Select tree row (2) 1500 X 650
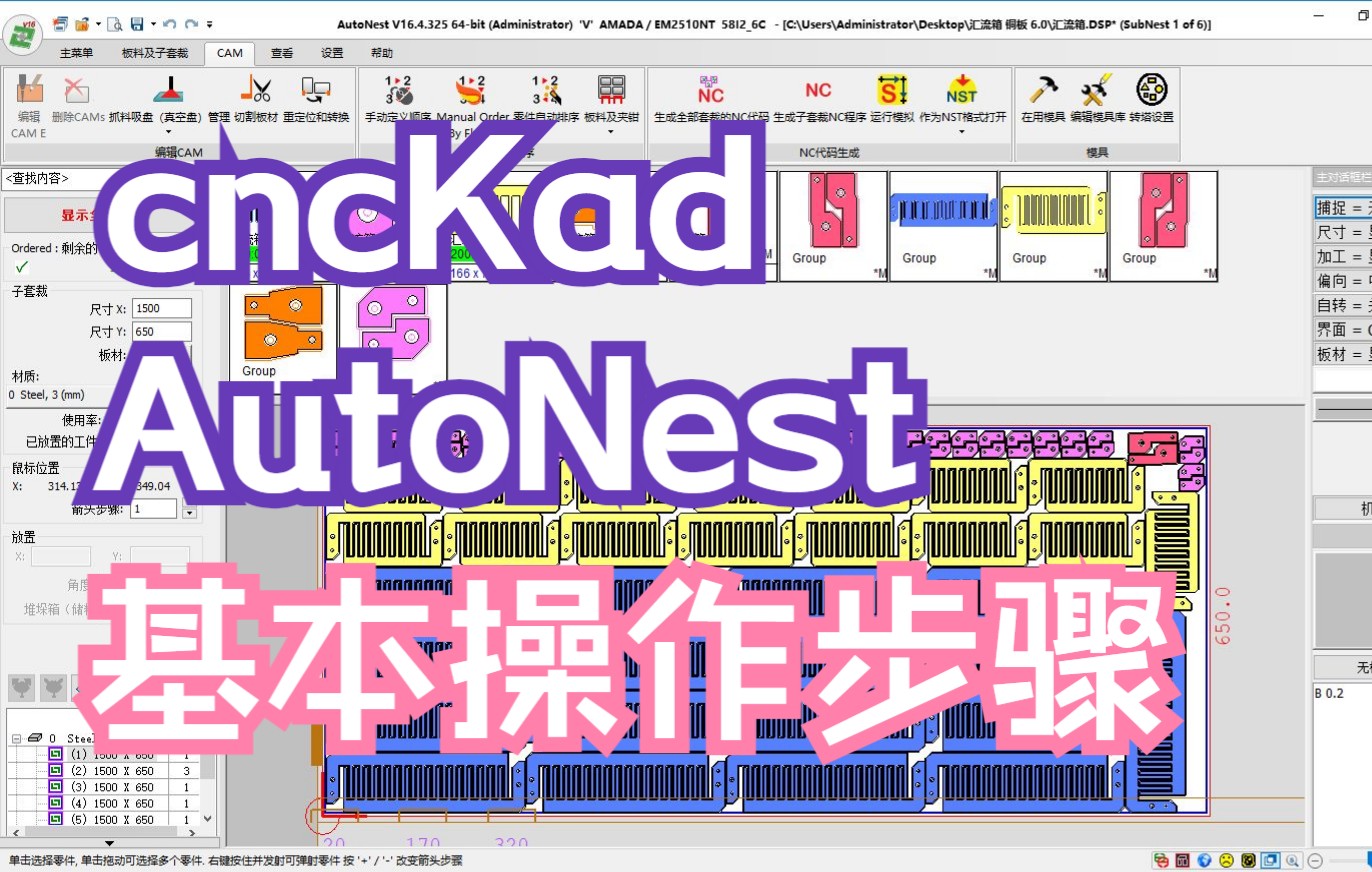This screenshot has width=1372, height=872. tap(111, 771)
